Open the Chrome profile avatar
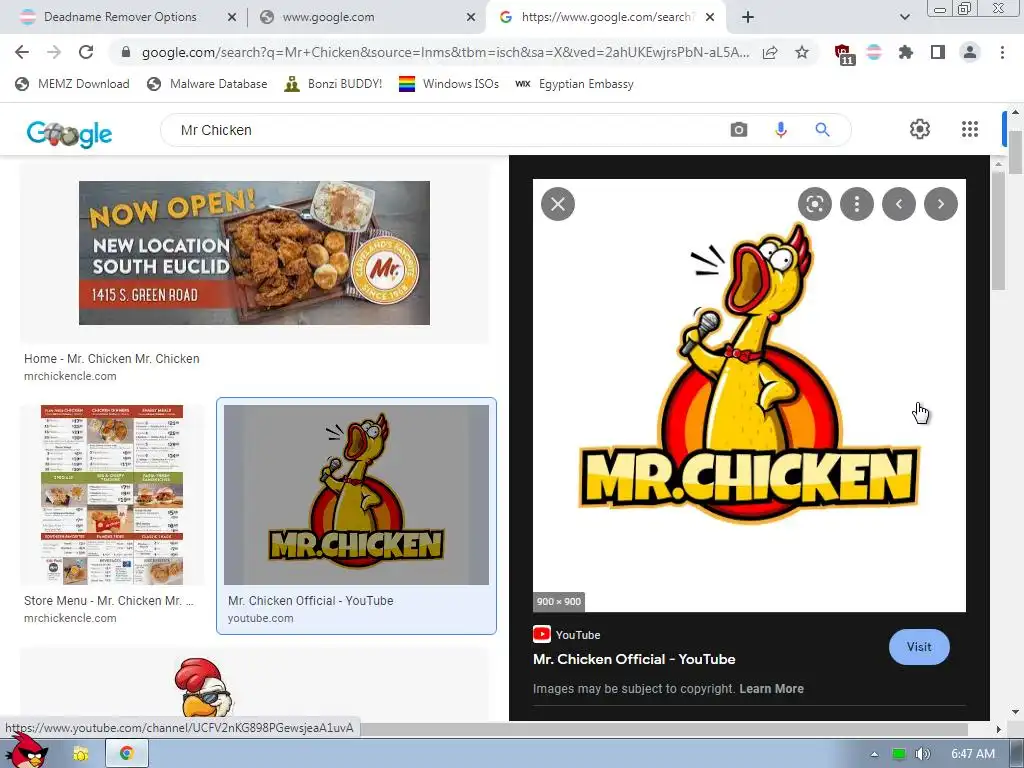Screen dimensions: 1024x768 point(970,52)
